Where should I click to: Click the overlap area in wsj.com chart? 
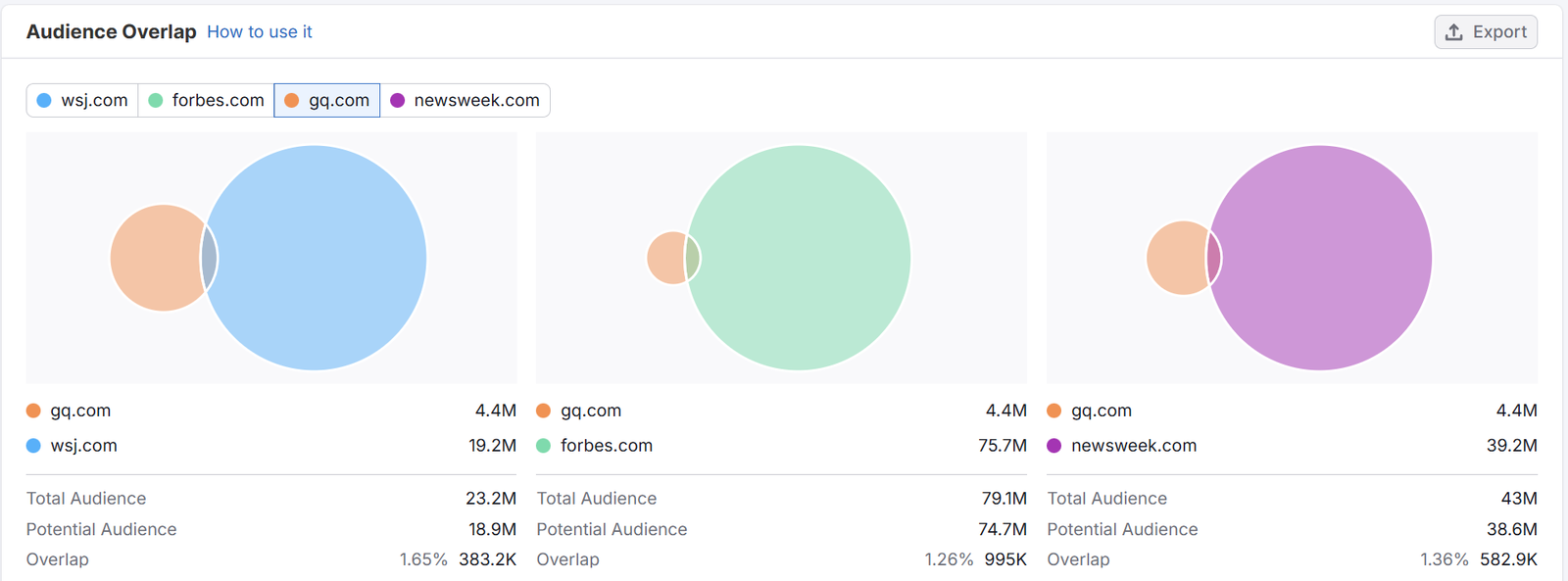click(209, 258)
